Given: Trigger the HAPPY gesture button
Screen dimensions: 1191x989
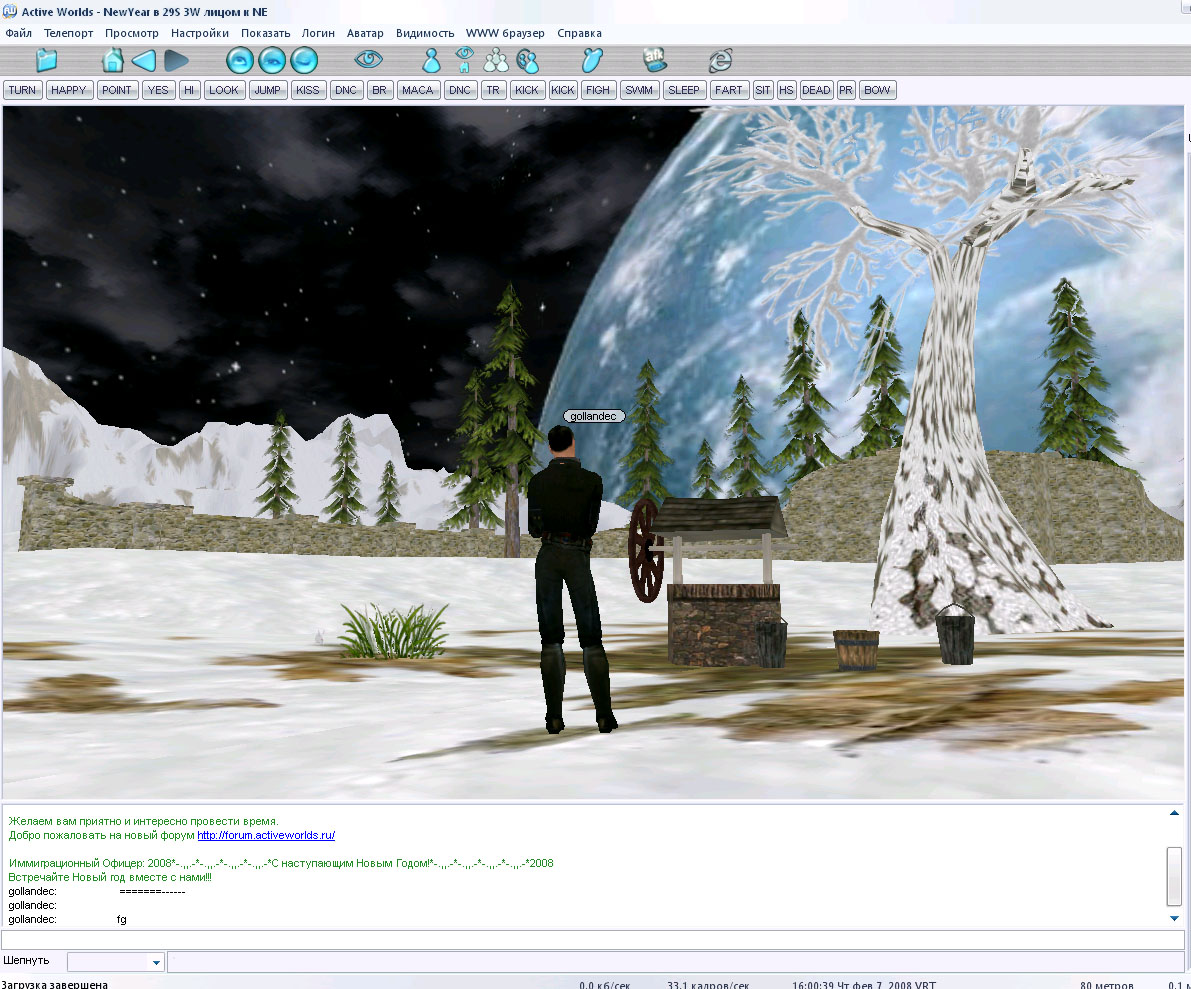Looking at the screenshot, I should (x=68, y=90).
